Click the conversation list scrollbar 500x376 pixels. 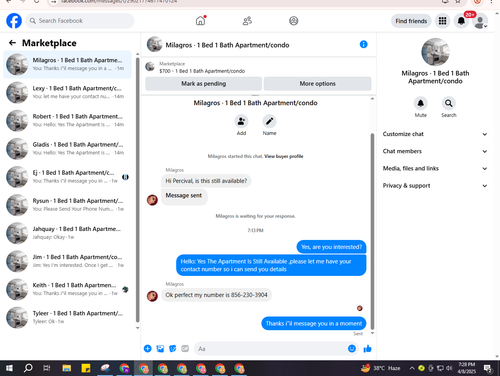pos(137,190)
